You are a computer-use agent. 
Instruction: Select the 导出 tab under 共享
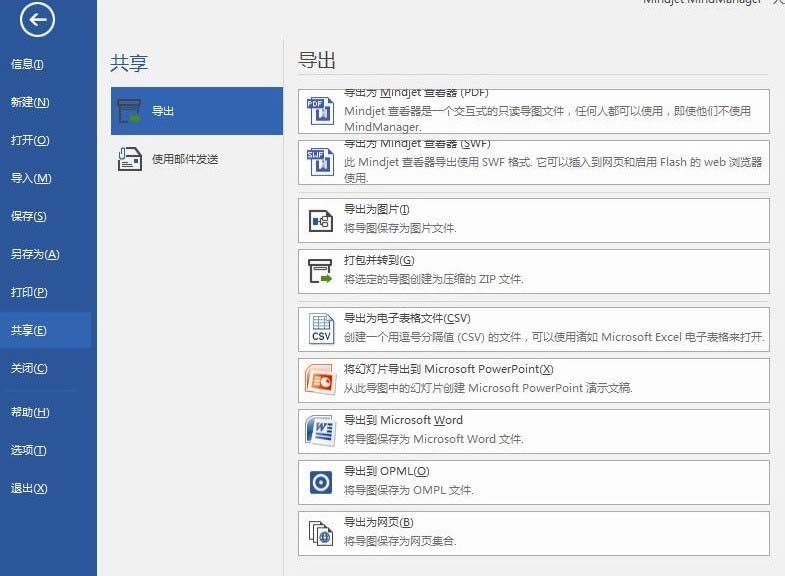click(x=197, y=111)
